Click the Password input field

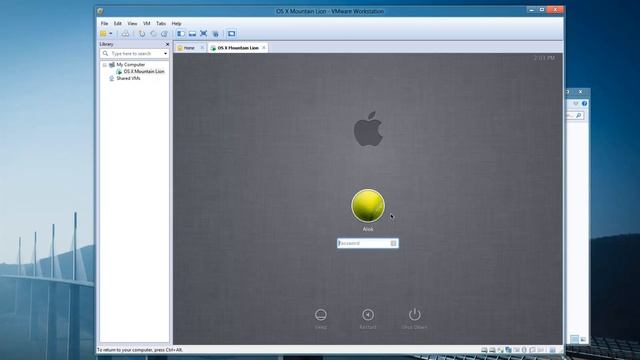point(368,243)
